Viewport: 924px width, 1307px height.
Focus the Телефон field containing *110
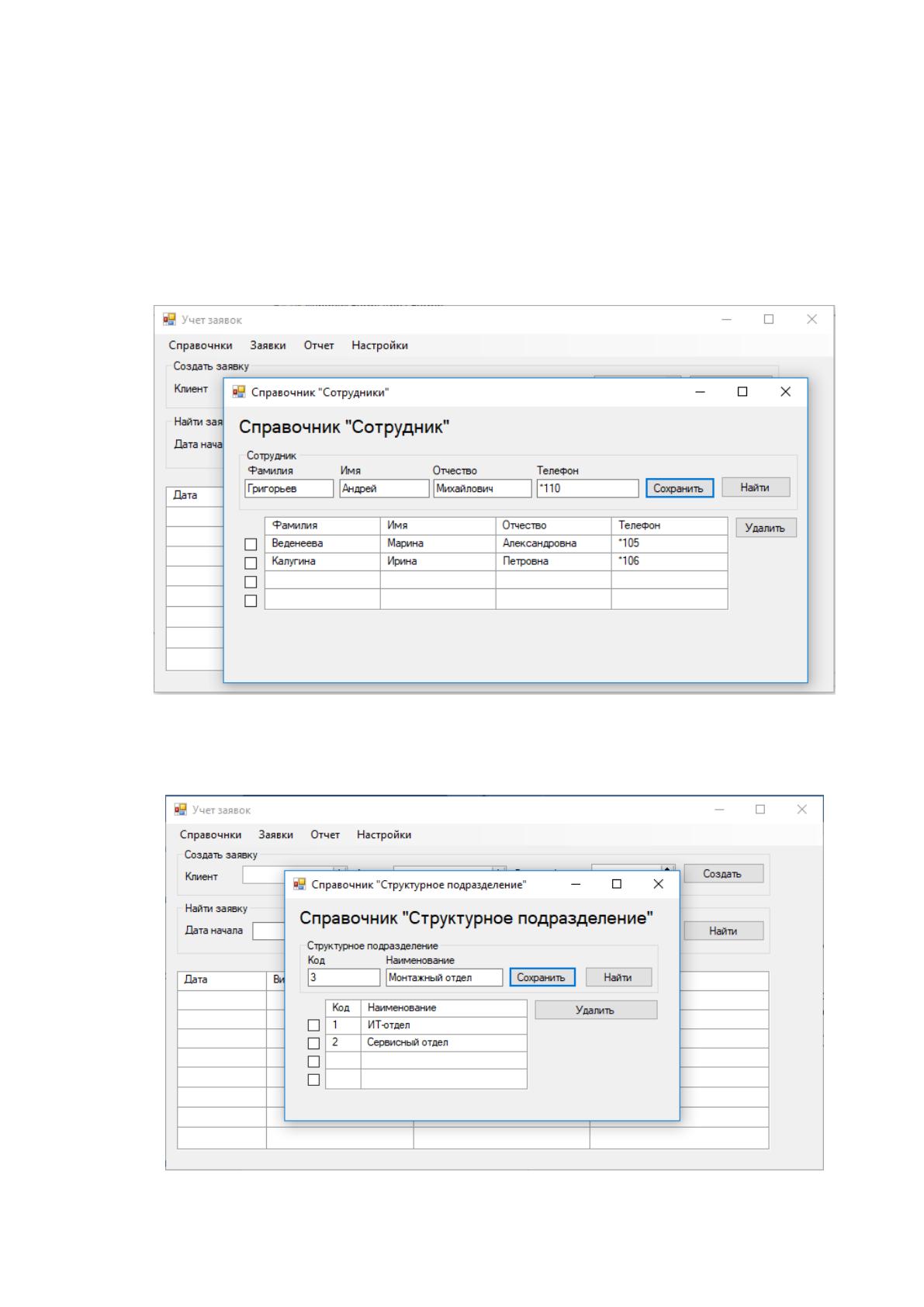coord(587,489)
